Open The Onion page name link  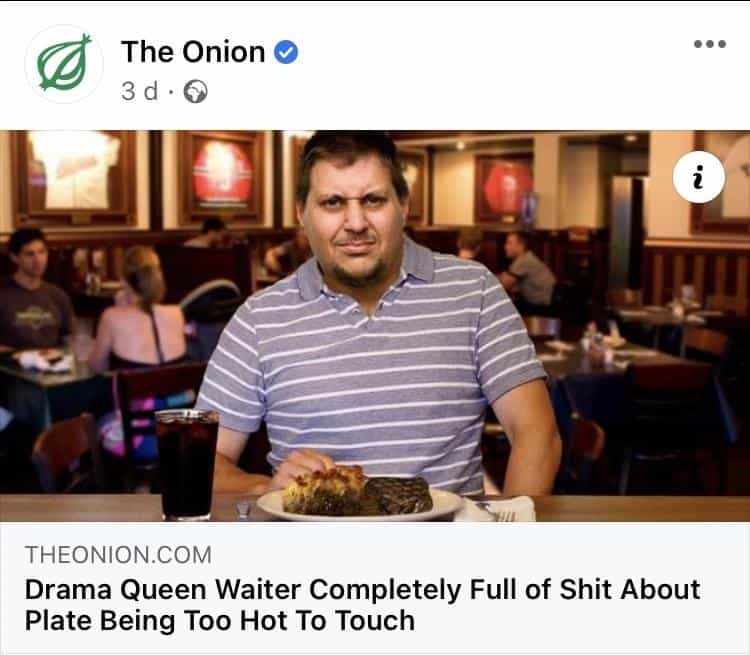tap(193, 52)
